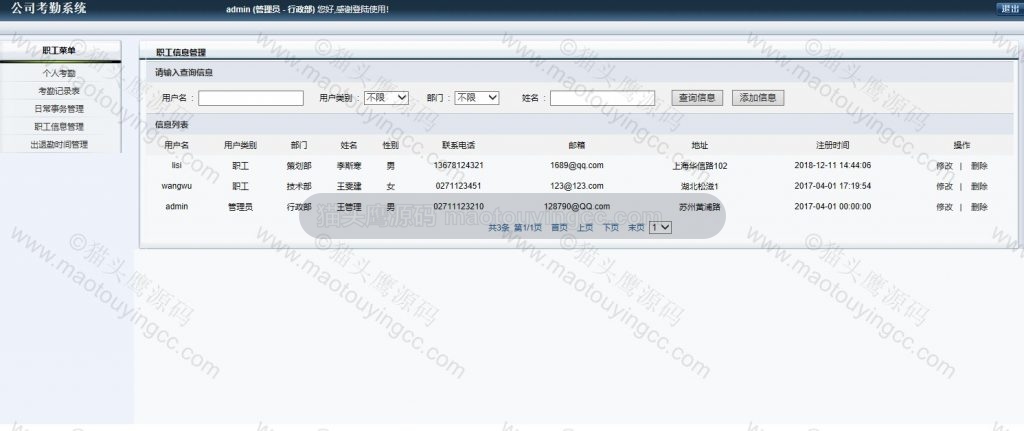Click department cell 技术部
1024x431 pixels.
(299, 186)
